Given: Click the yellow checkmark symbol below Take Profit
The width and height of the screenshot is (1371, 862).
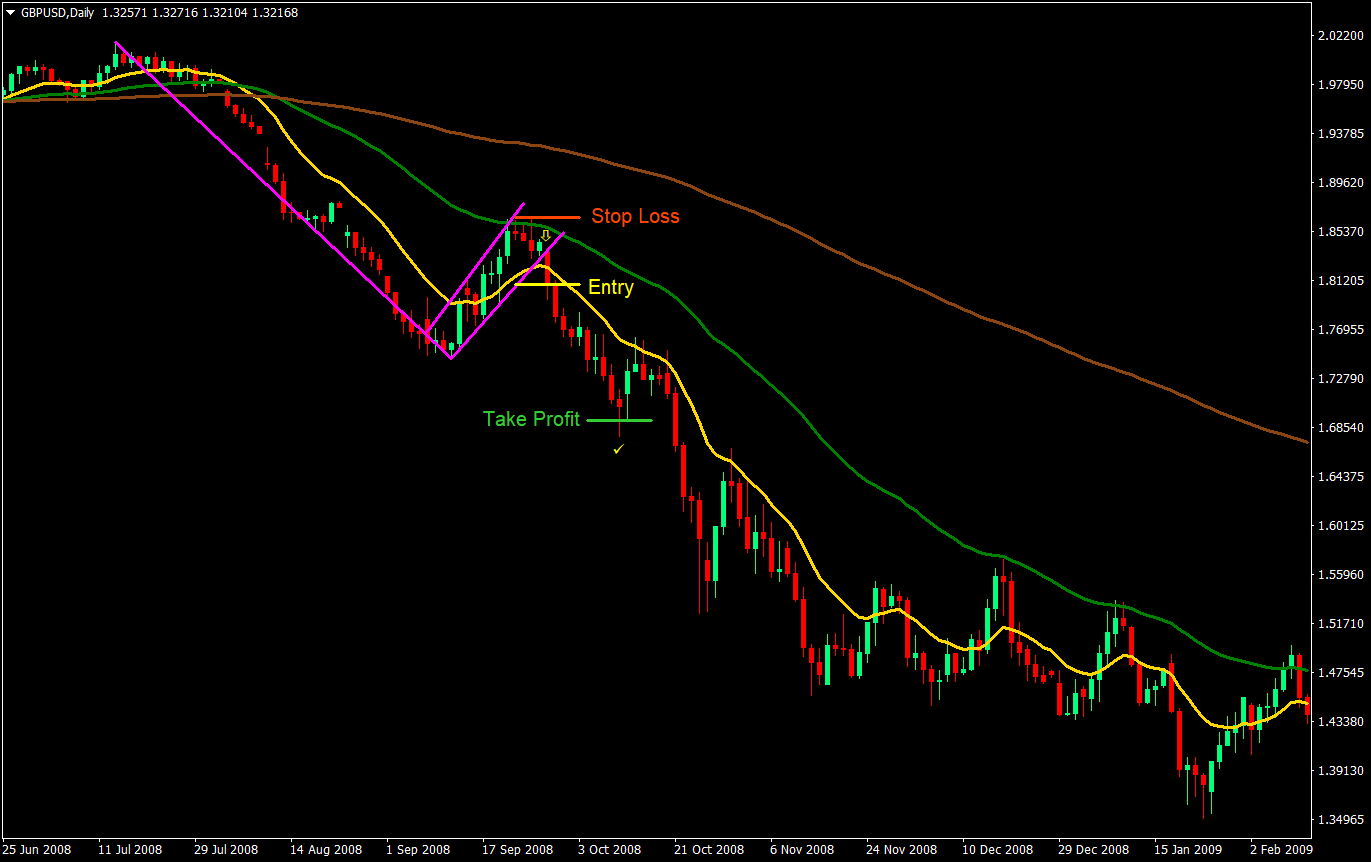Looking at the screenshot, I should 618,448.
